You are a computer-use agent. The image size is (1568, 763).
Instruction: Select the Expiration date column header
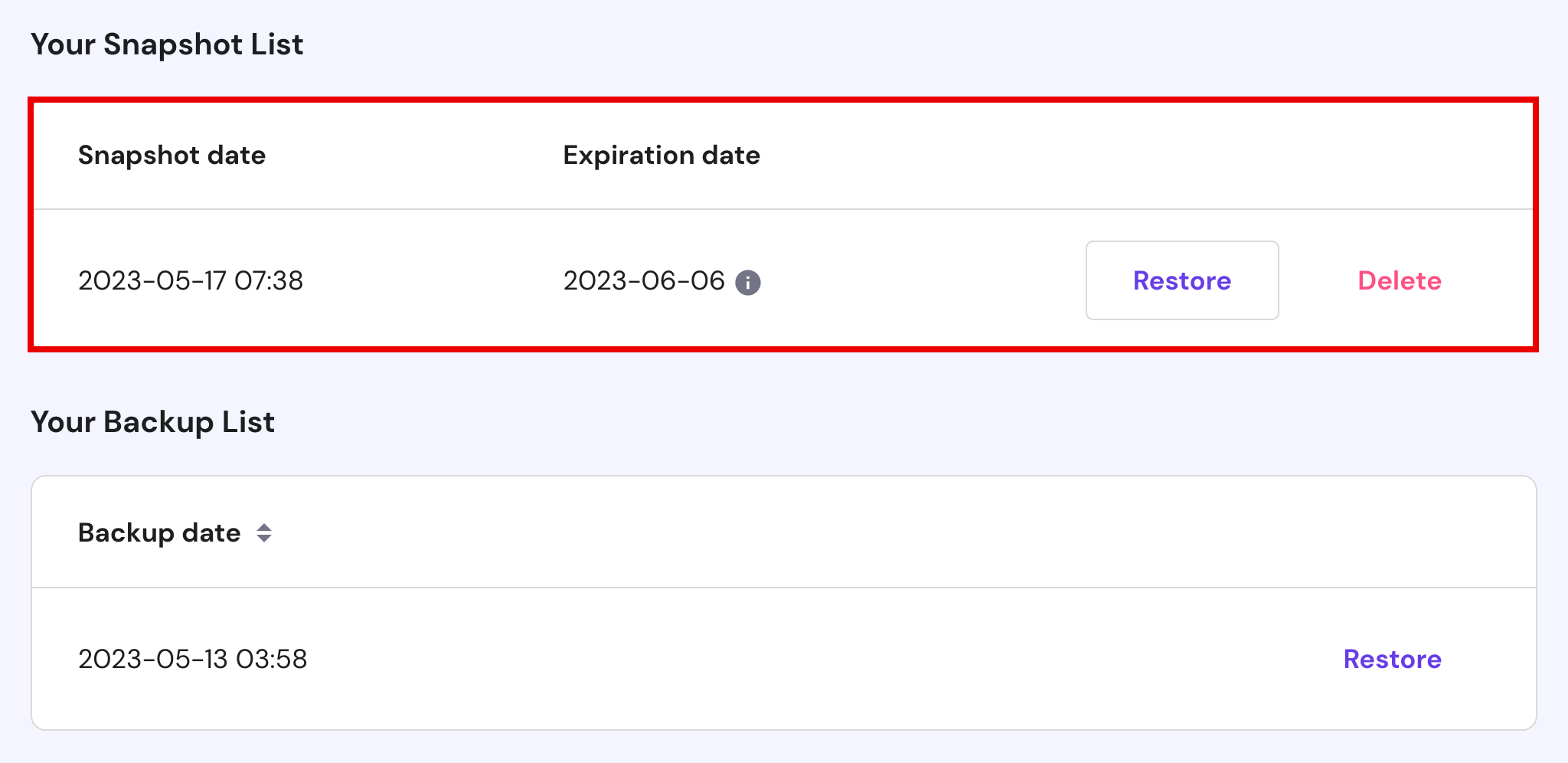pos(661,156)
